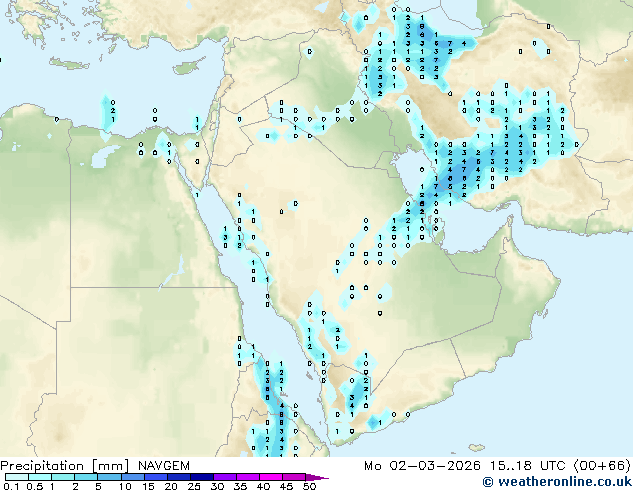Click the '25' legend scale value
The width and height of the screenshot is (634, 490).
coord(194,486)
